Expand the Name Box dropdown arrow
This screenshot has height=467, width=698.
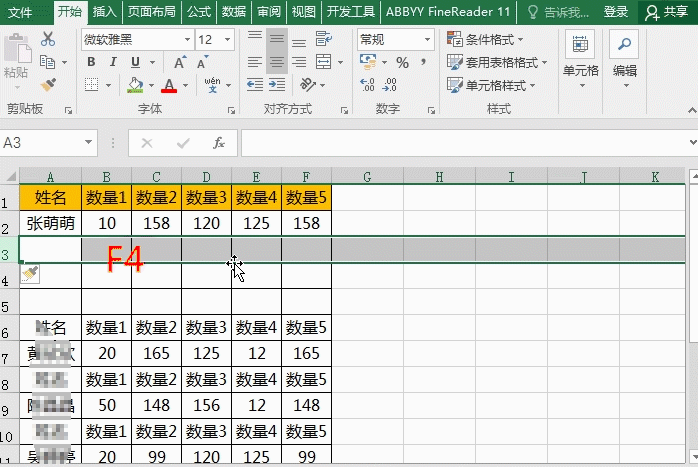click(88, 142)
